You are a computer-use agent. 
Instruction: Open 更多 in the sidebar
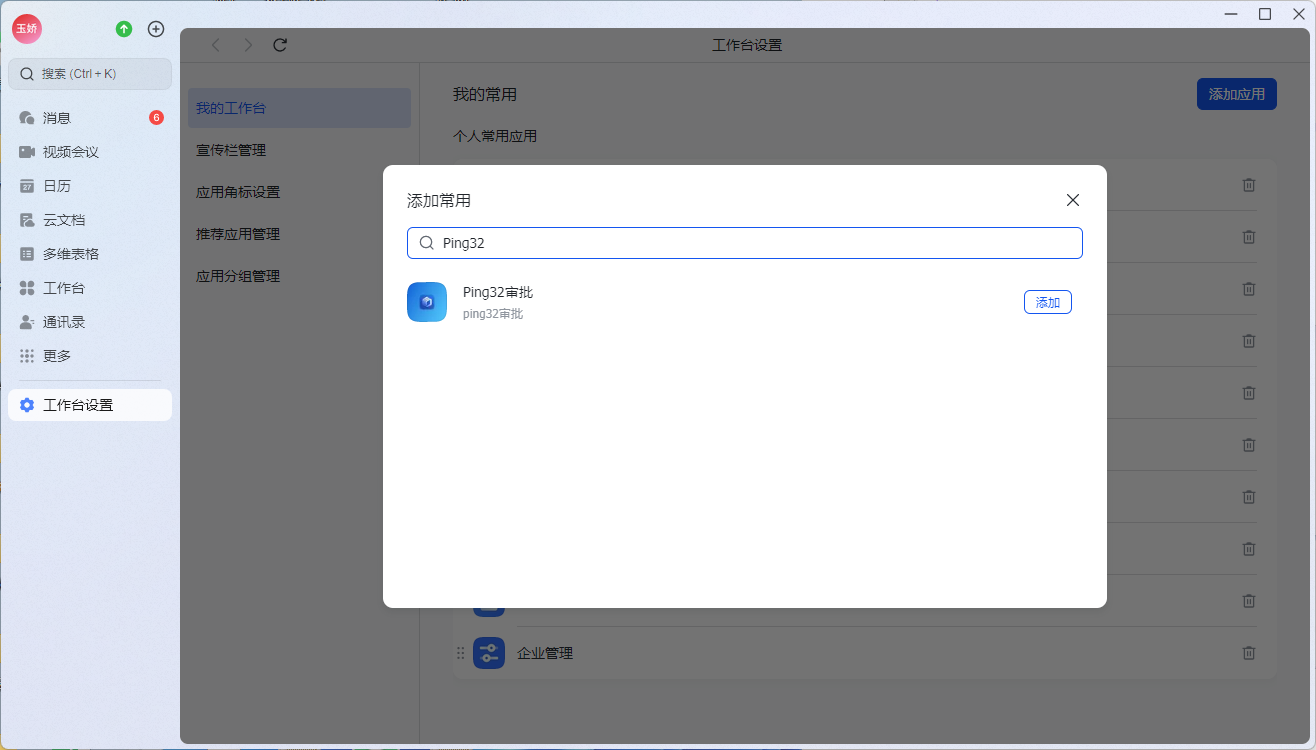pos(90,356)
